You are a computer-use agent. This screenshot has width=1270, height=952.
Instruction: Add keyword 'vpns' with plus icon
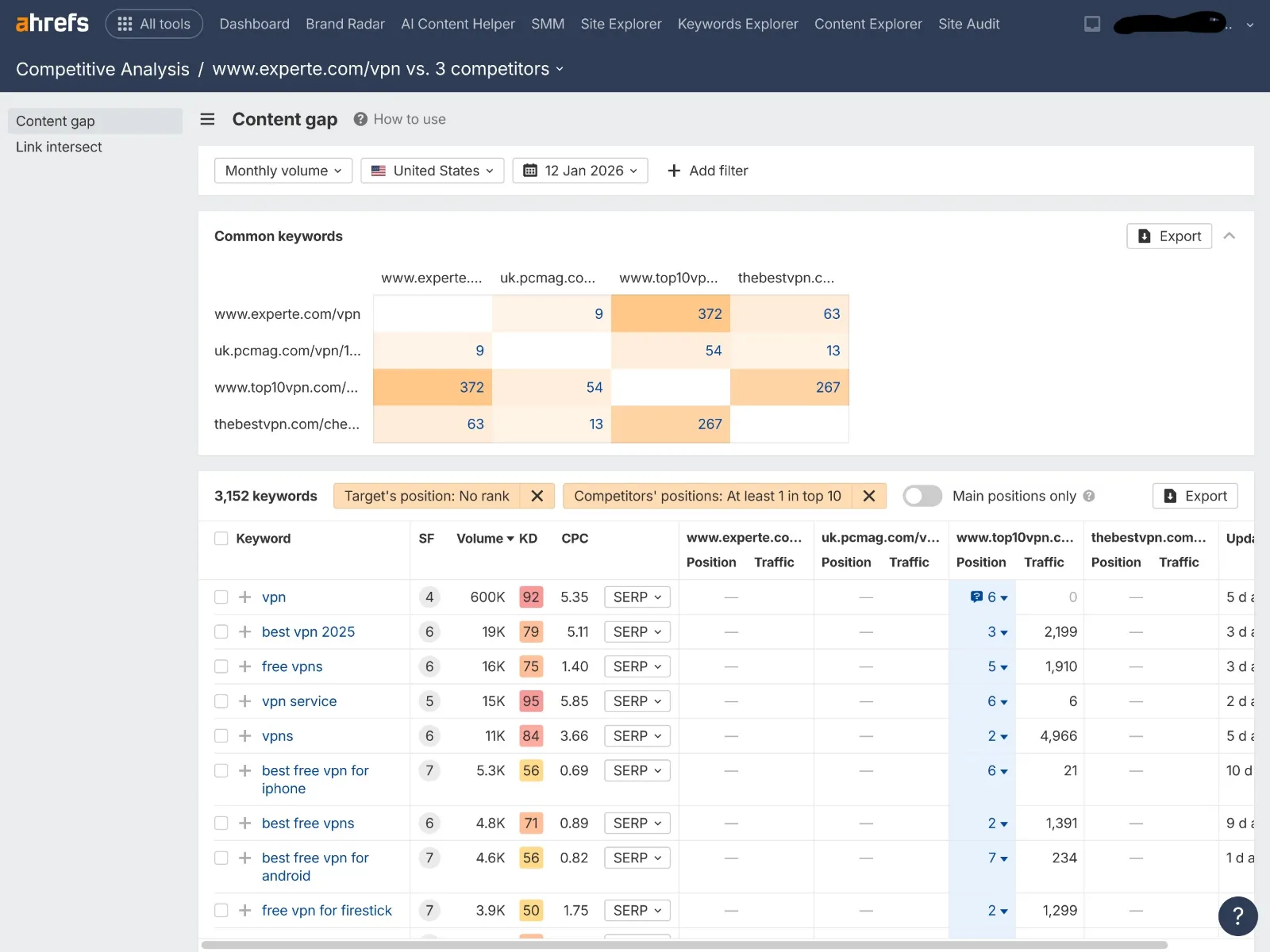click(245, 735)
